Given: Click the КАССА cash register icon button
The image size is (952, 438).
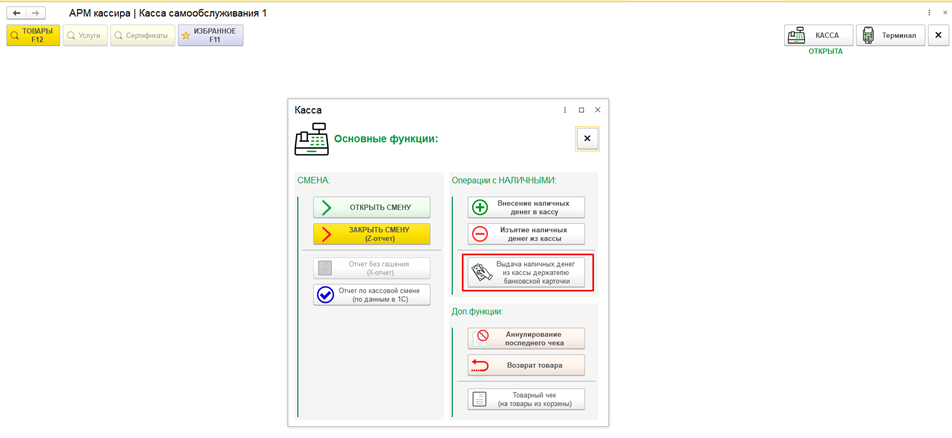Looking at the screenshot, I should [818, 35].
